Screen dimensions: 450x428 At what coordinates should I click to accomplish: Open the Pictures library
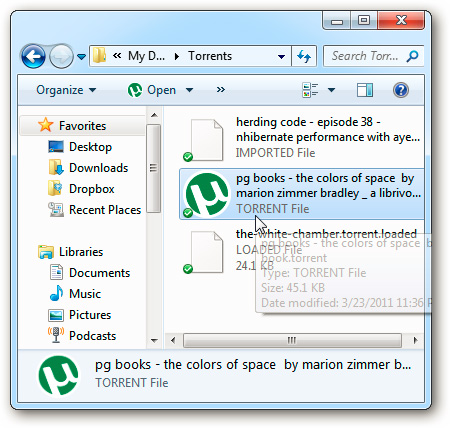click(90, 315)
